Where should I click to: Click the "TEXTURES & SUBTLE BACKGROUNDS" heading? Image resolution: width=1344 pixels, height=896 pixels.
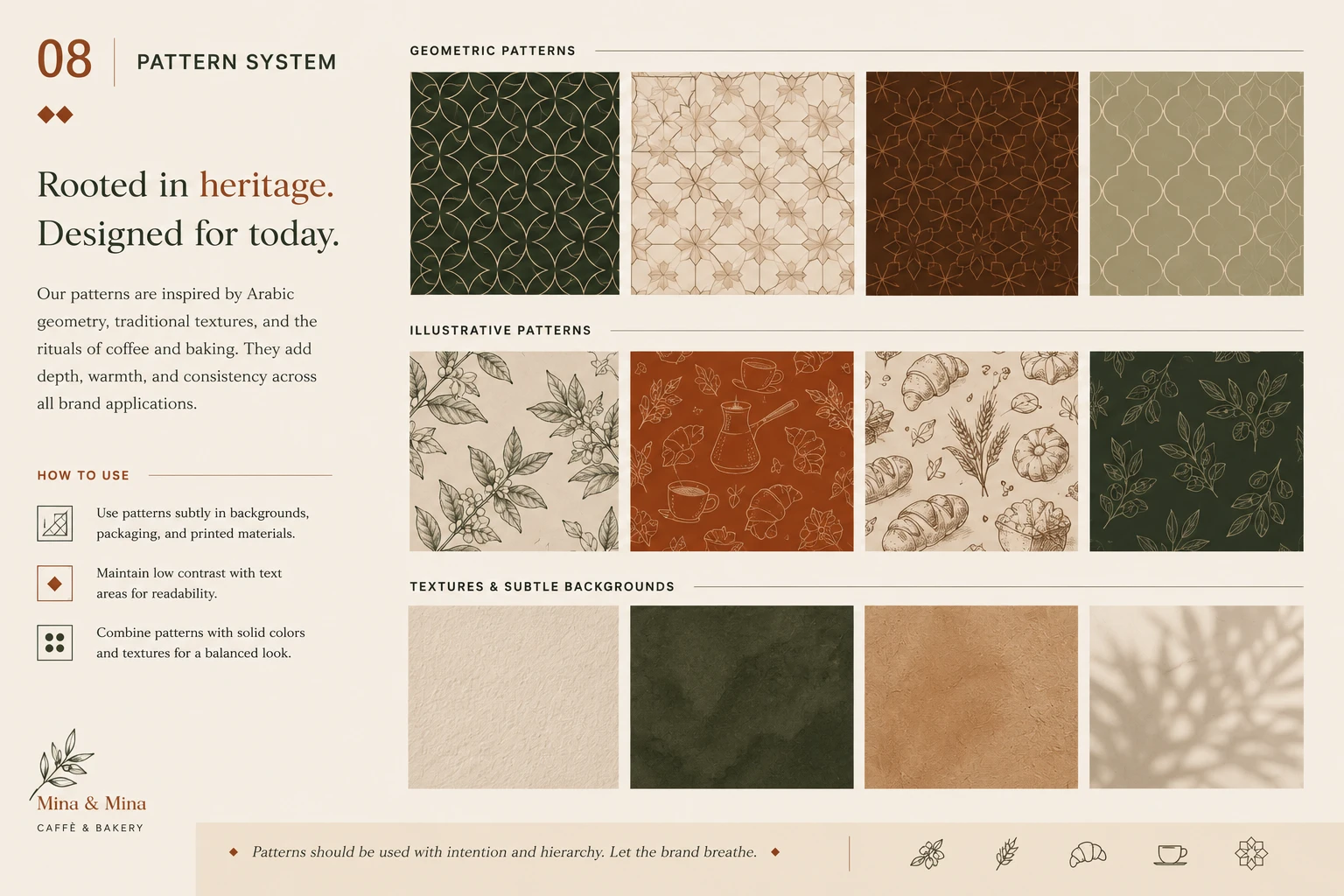[x=542, y=587]
